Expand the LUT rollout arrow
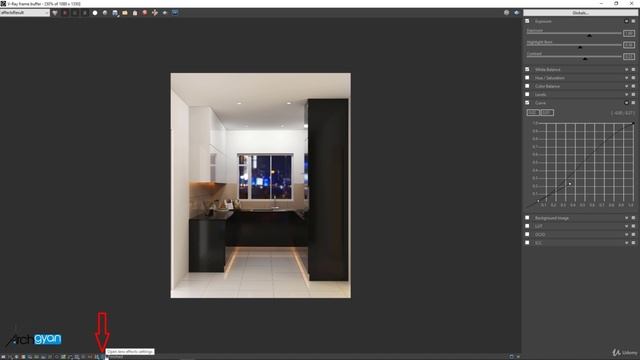Image resolution: width=640 pixels, height=360 pixels. pyautogui.click(x=627, y=226)
